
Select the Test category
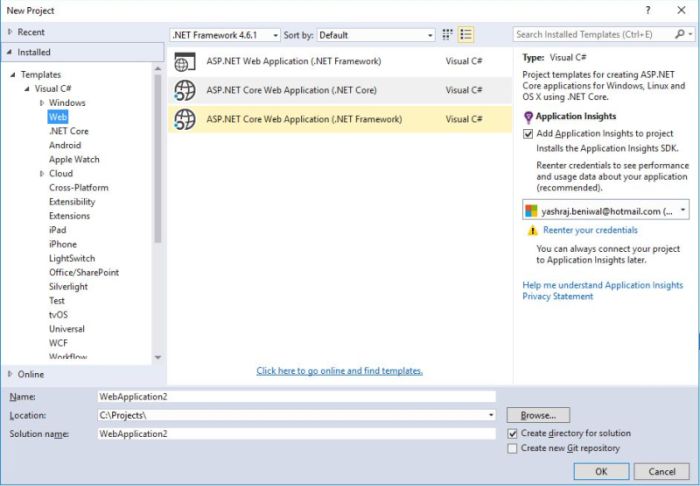tap(57, 301)
